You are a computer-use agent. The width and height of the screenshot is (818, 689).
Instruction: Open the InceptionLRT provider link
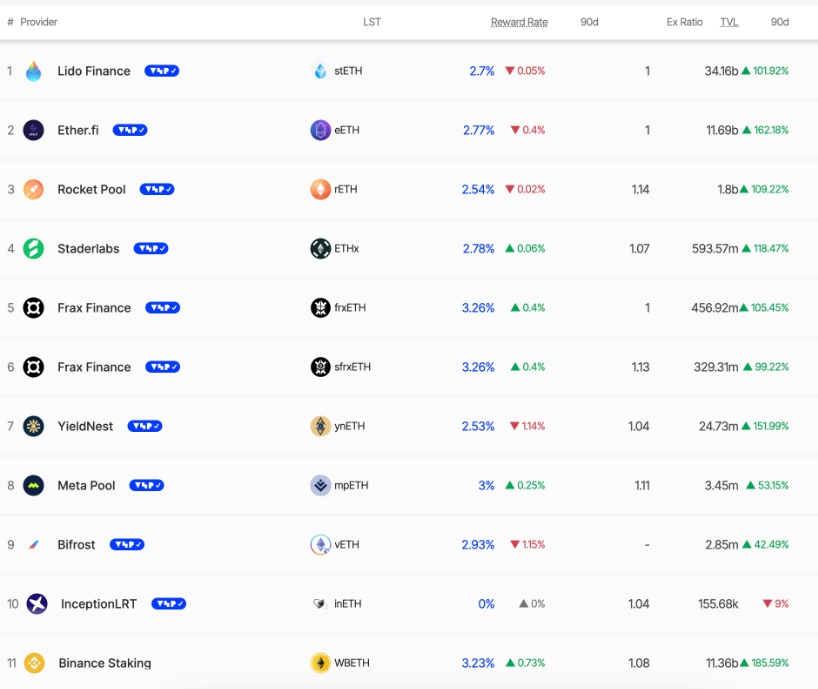[x=99, y=604]
